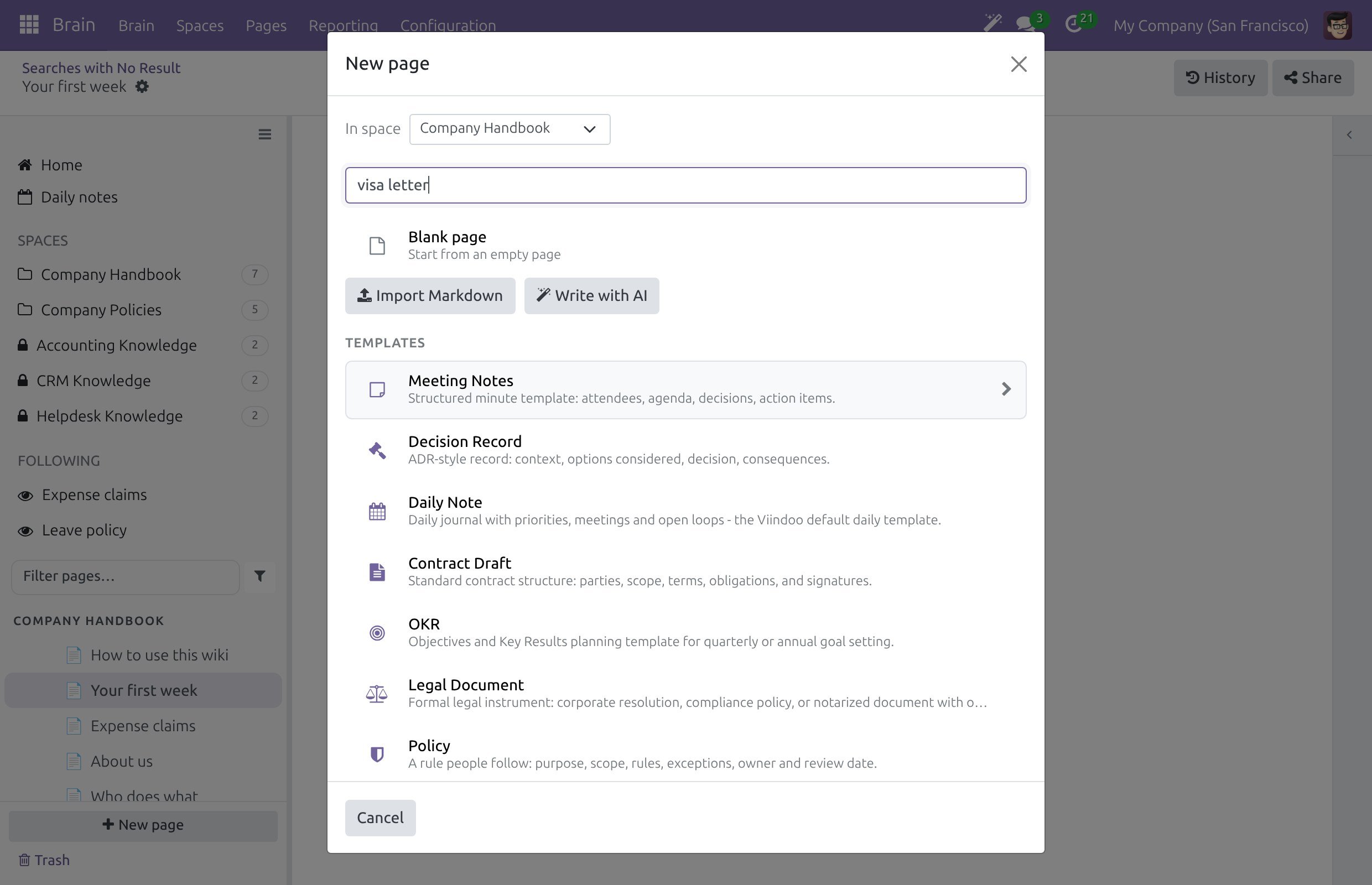Open the Brain menu item
This screenshot has width=1372, height=885.
point(136,25)
